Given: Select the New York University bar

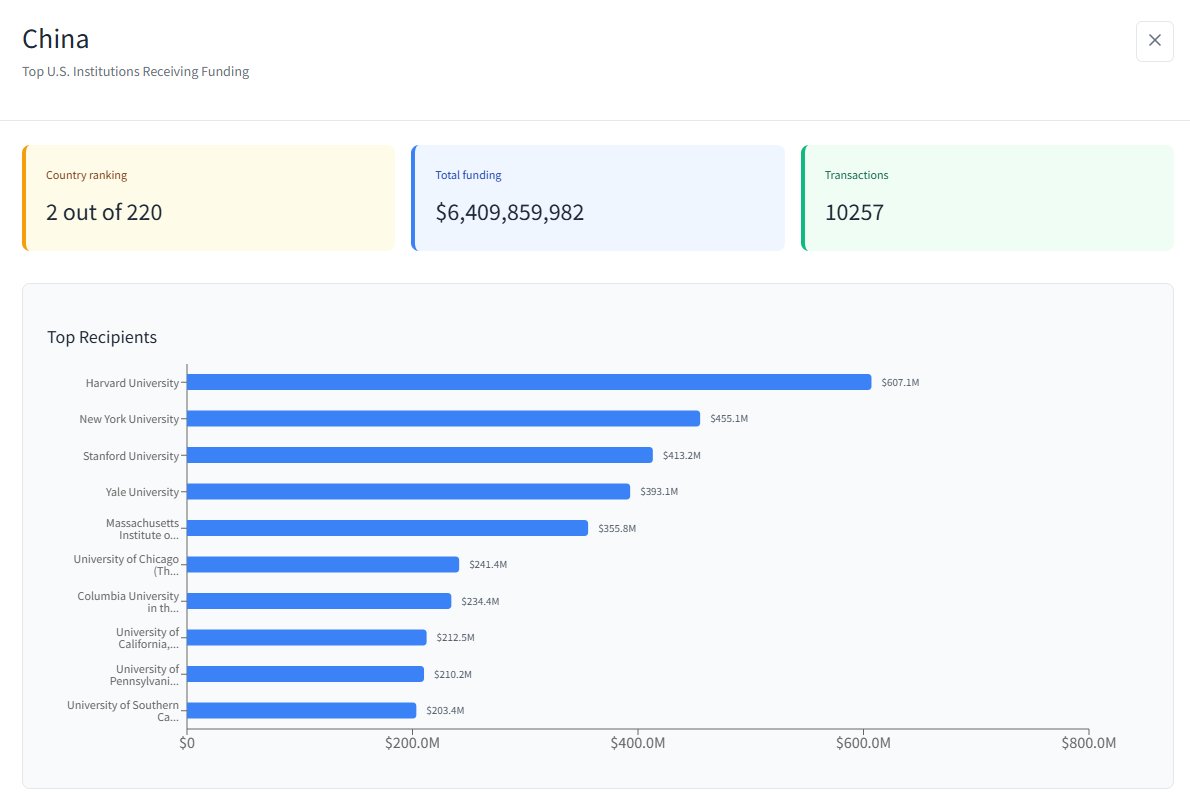Looking at the screenshot, I should point(443,418).
